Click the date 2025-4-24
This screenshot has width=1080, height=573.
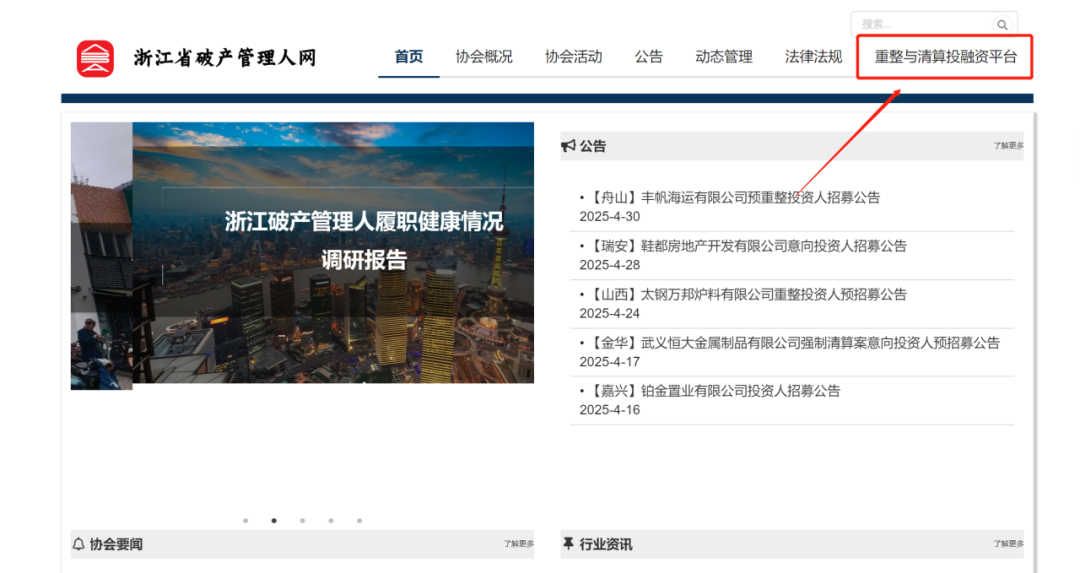tap(610, 313)
